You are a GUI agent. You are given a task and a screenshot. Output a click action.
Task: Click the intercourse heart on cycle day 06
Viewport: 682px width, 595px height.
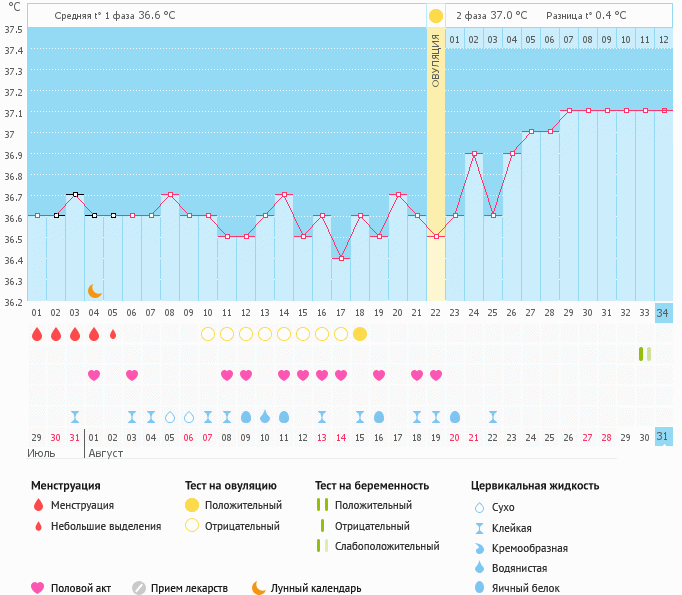[132, 375]
